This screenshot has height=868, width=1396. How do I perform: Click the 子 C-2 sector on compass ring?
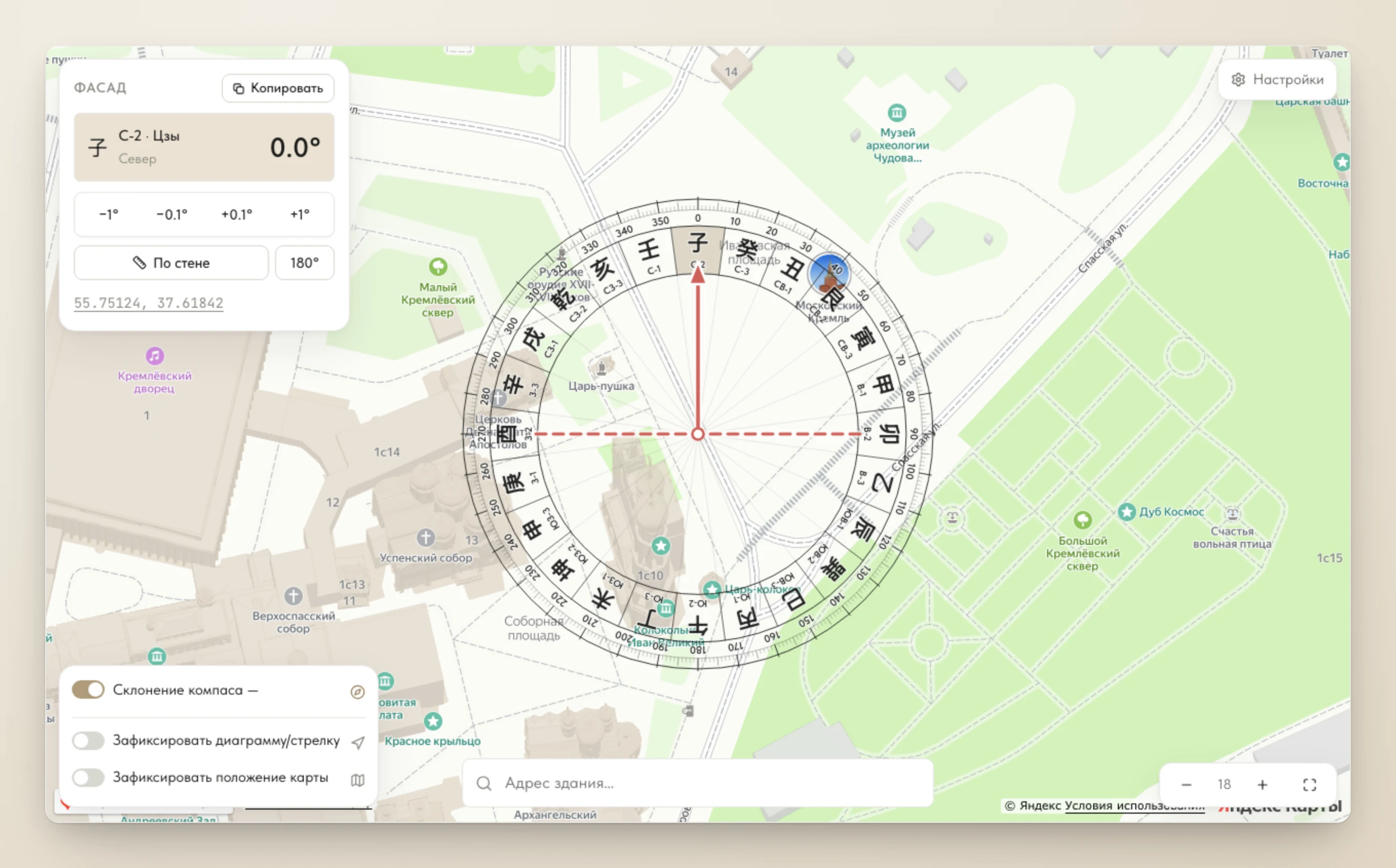(x=697, y=250)
